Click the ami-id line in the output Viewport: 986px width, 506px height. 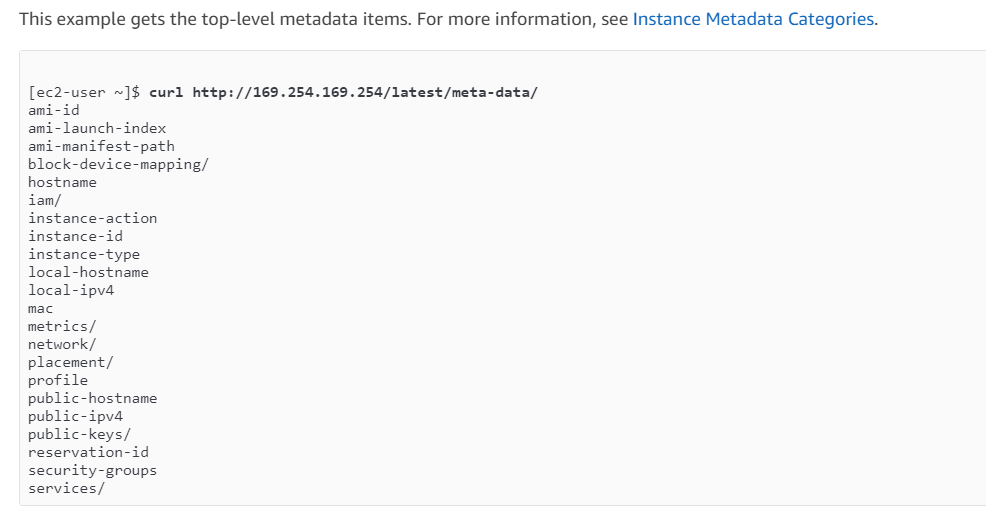pyautogui.click(x=53, y=110)
